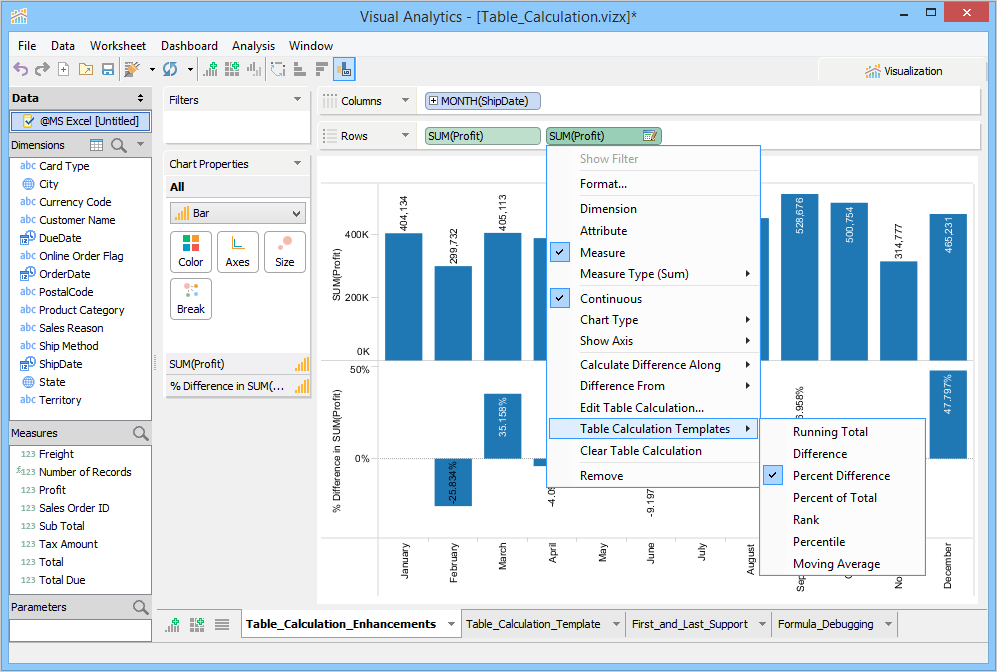The height and width of the screenshot is (672, 997).
Task: Select the All marks header
Action: [x=238, y=187]
